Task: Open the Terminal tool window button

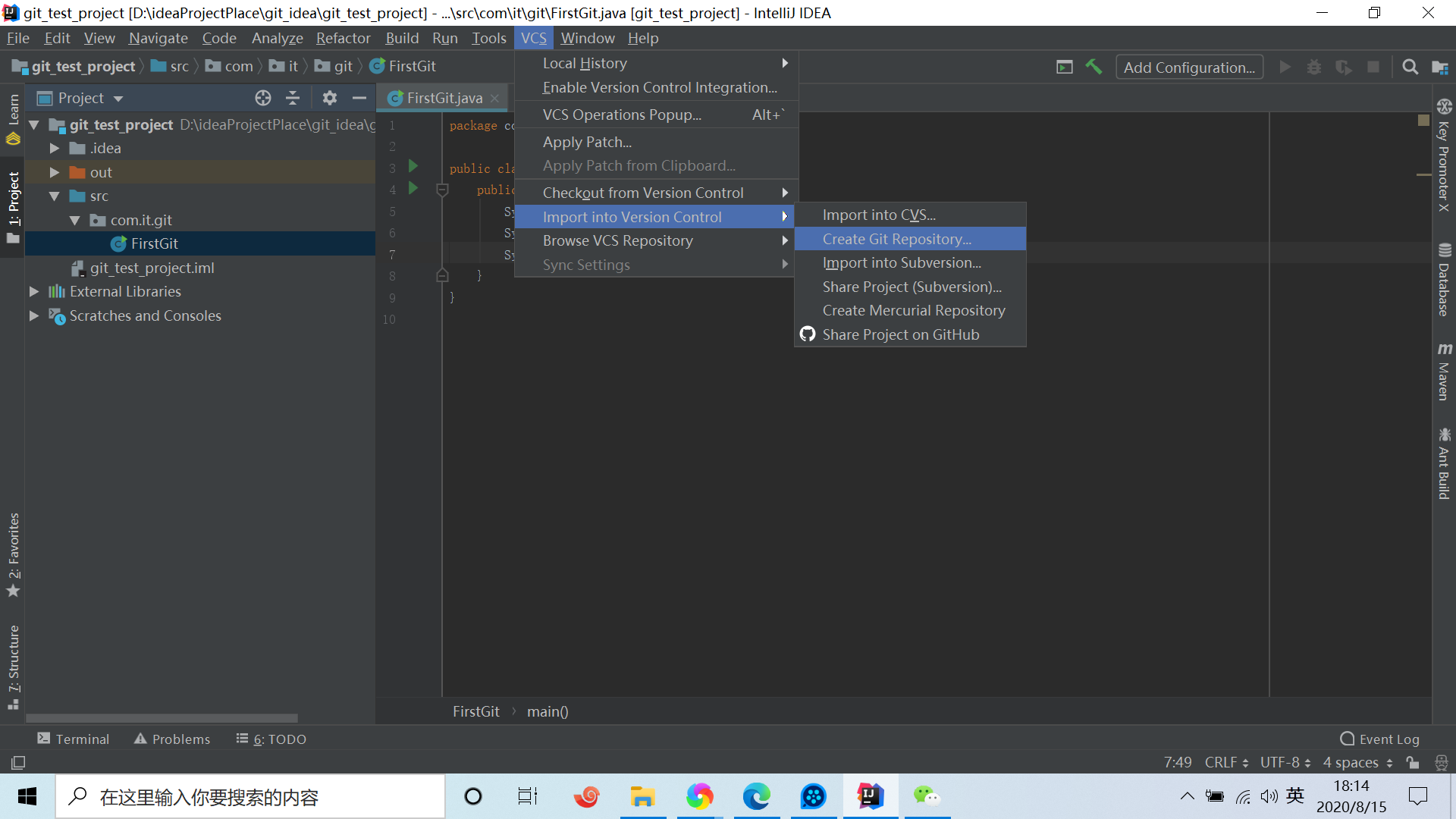Action: pyautogui.click(x=74, y=739)
